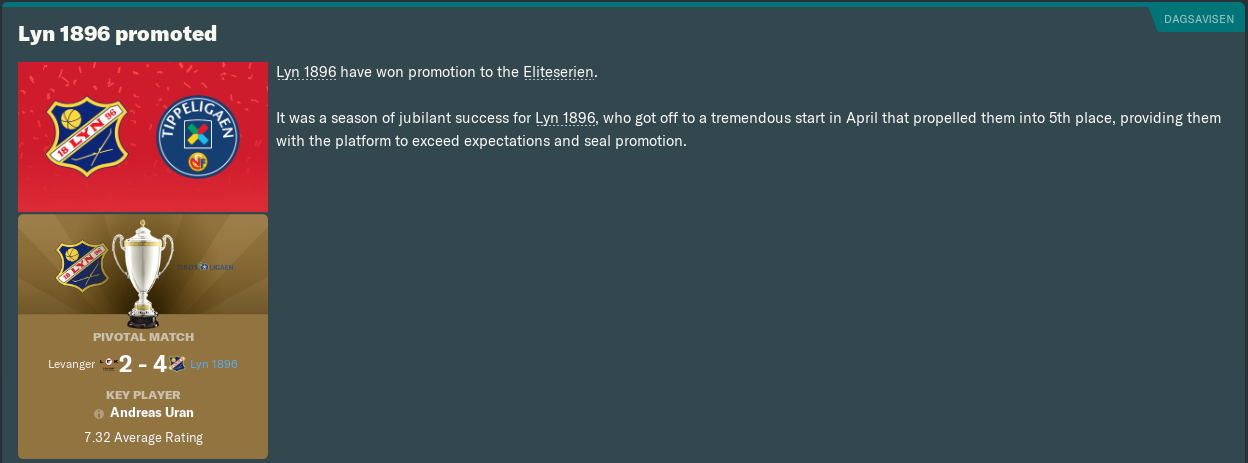The height and width of the screenshot is (463, 1248).
Task: Click the 'Lyn 1896 promoted' headline
Action: [x=117, y=34]
